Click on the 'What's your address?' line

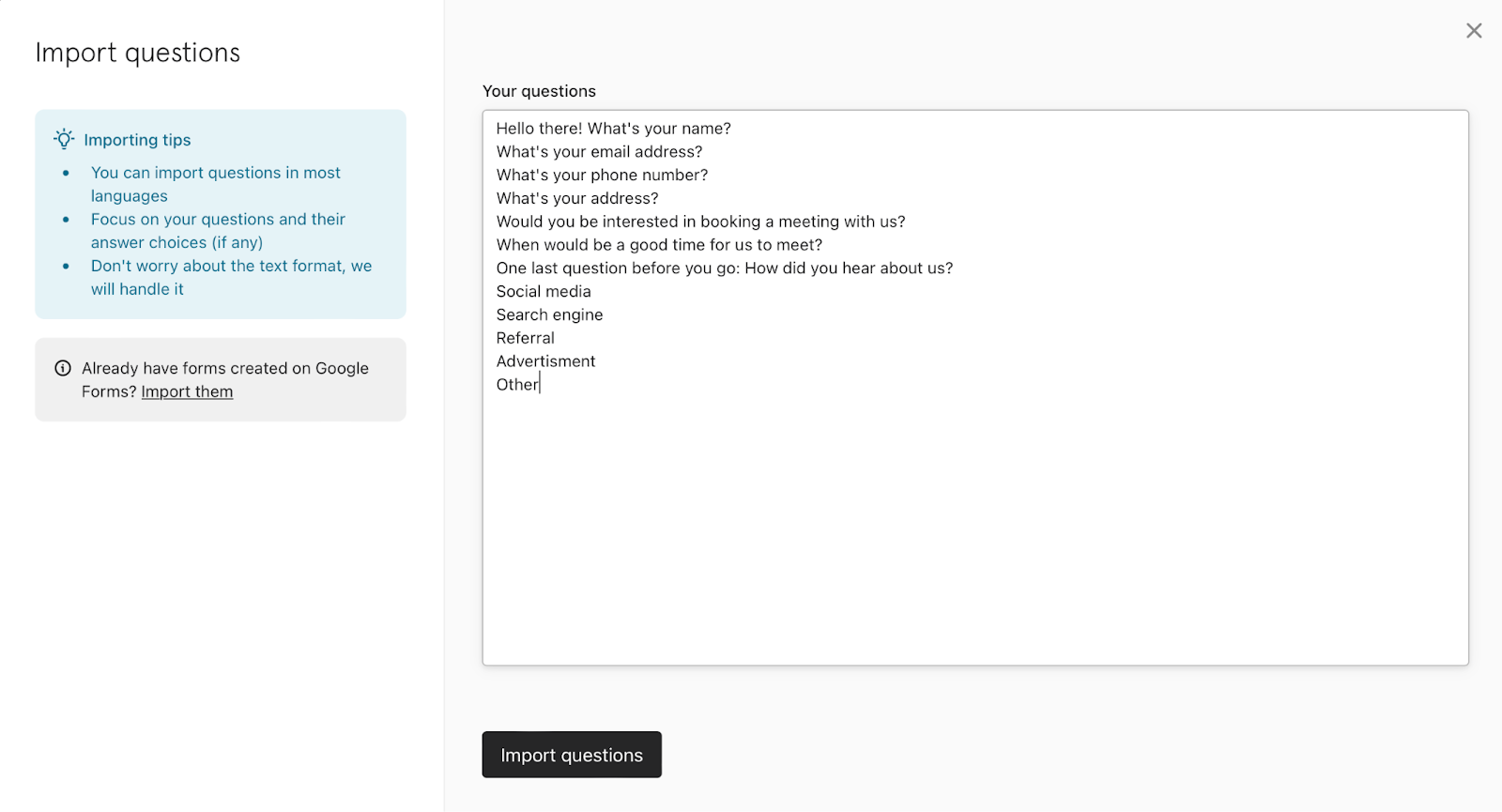(577, 199)
